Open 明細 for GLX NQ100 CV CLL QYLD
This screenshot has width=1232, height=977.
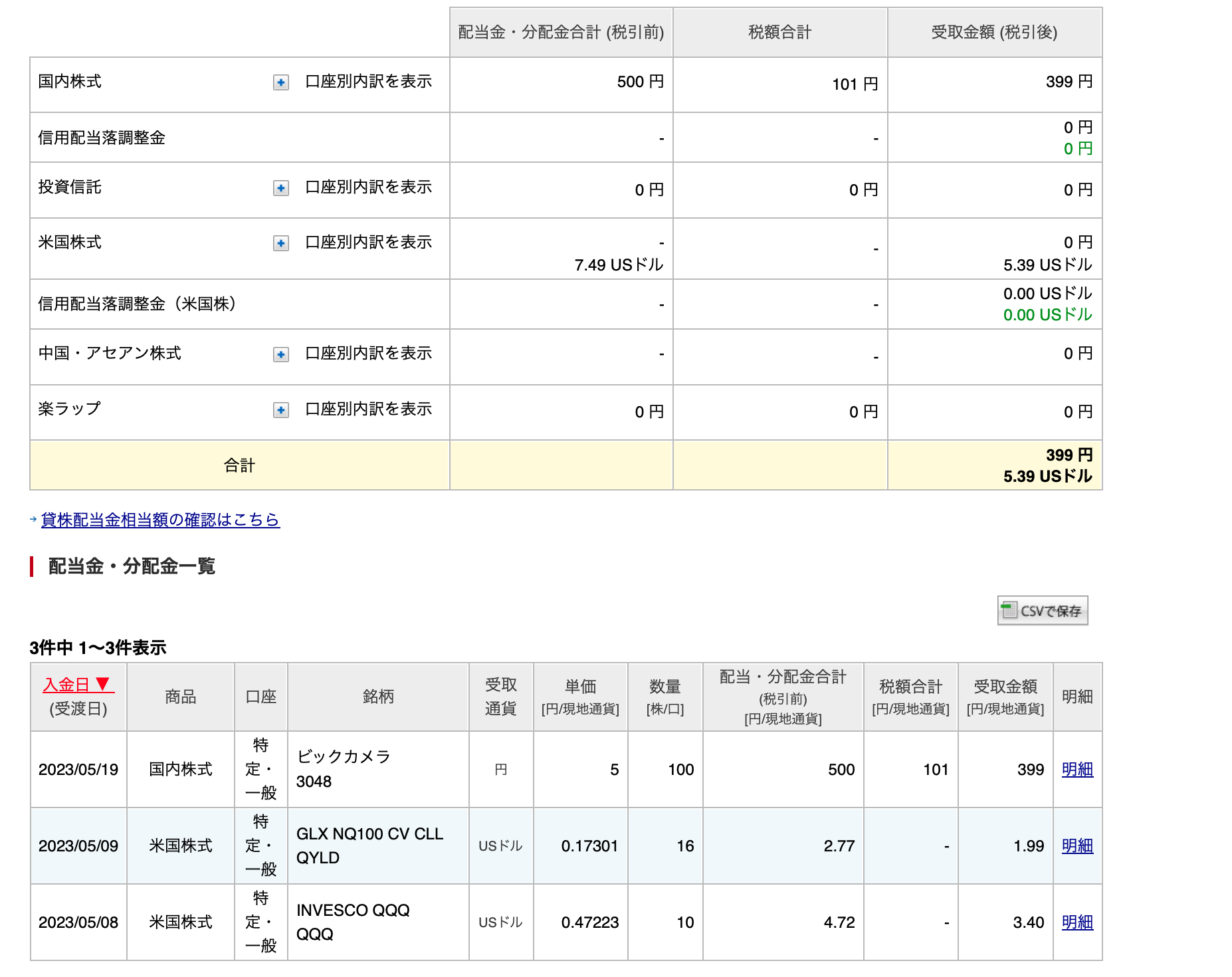(1077, 846)
